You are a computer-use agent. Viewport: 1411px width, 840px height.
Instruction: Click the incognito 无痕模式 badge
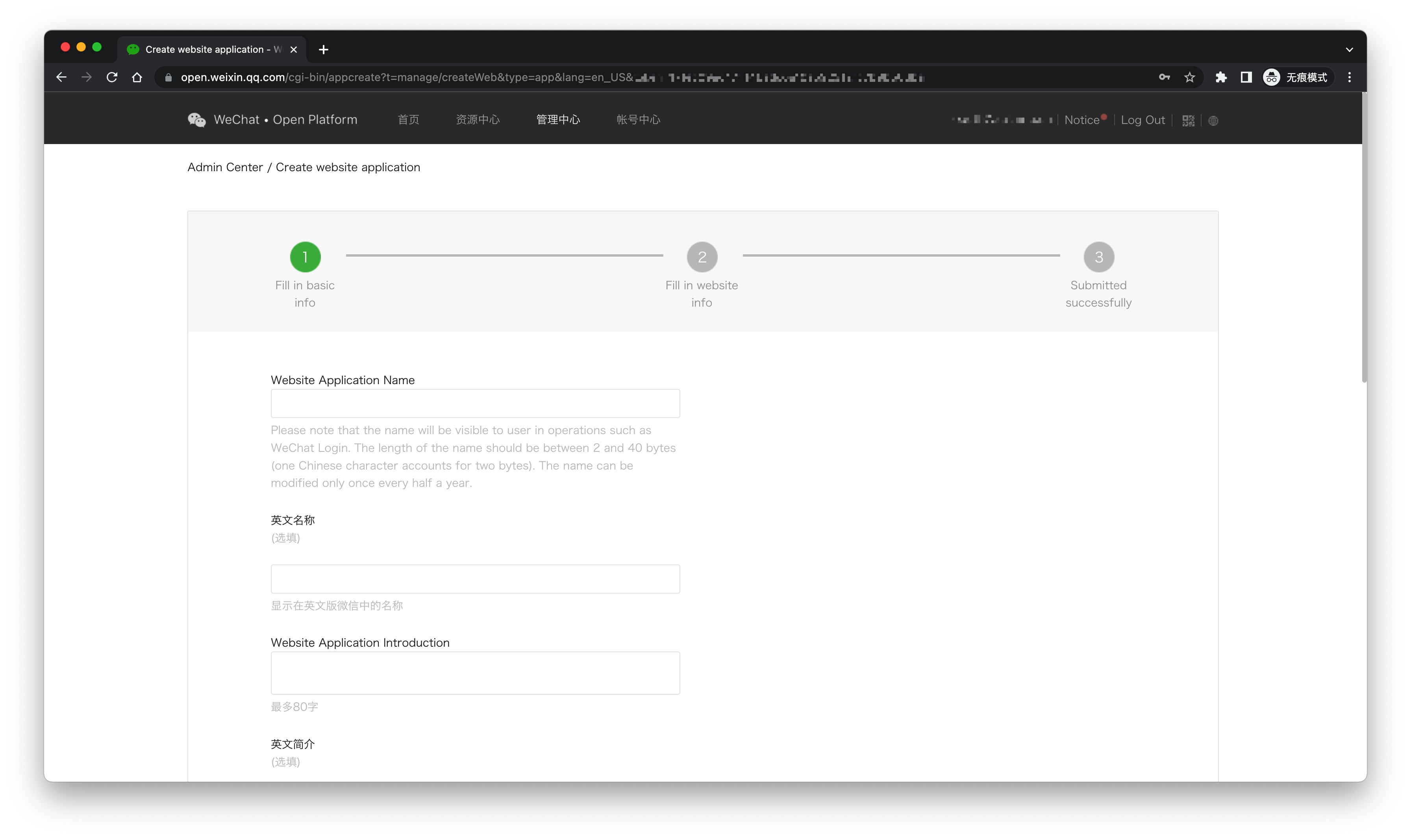(x=1296, y=77)
